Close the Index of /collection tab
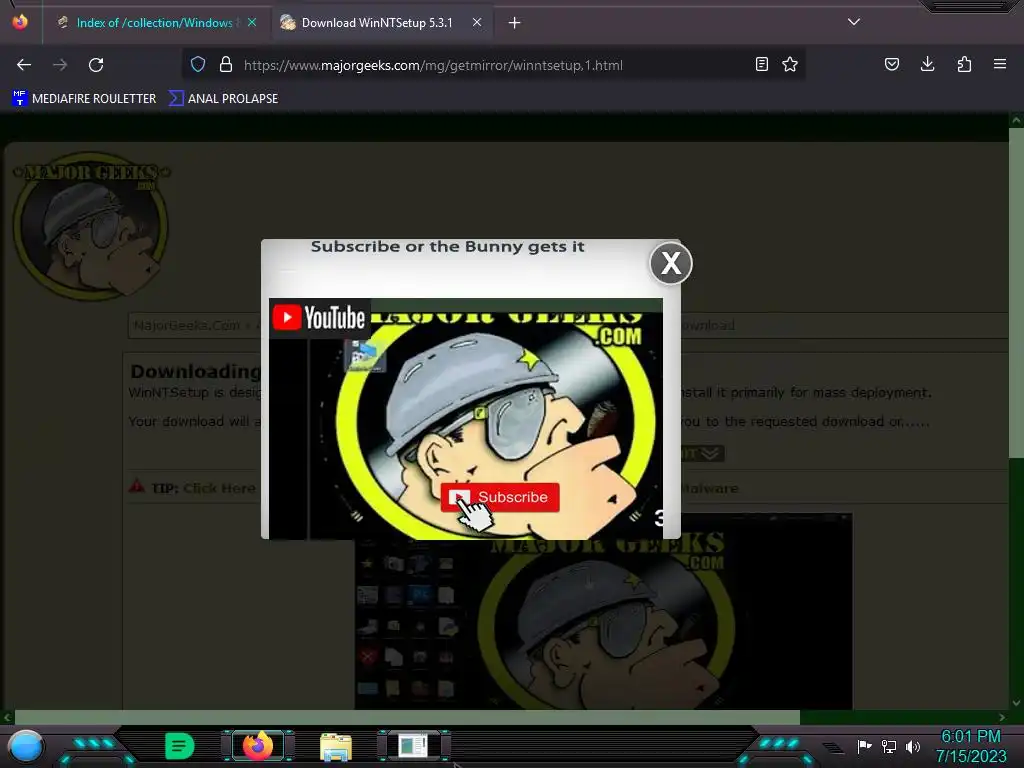Viewport: 1024px width, 768px height. point(252,22)
